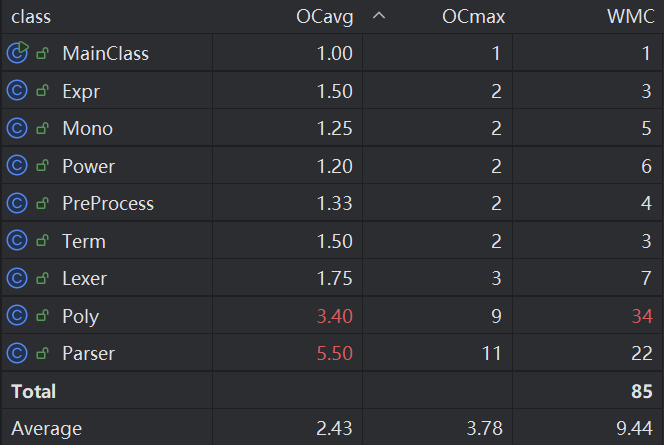Click the PreProcess class icon
Screen dimensions: 664x445
pos(17,203)
